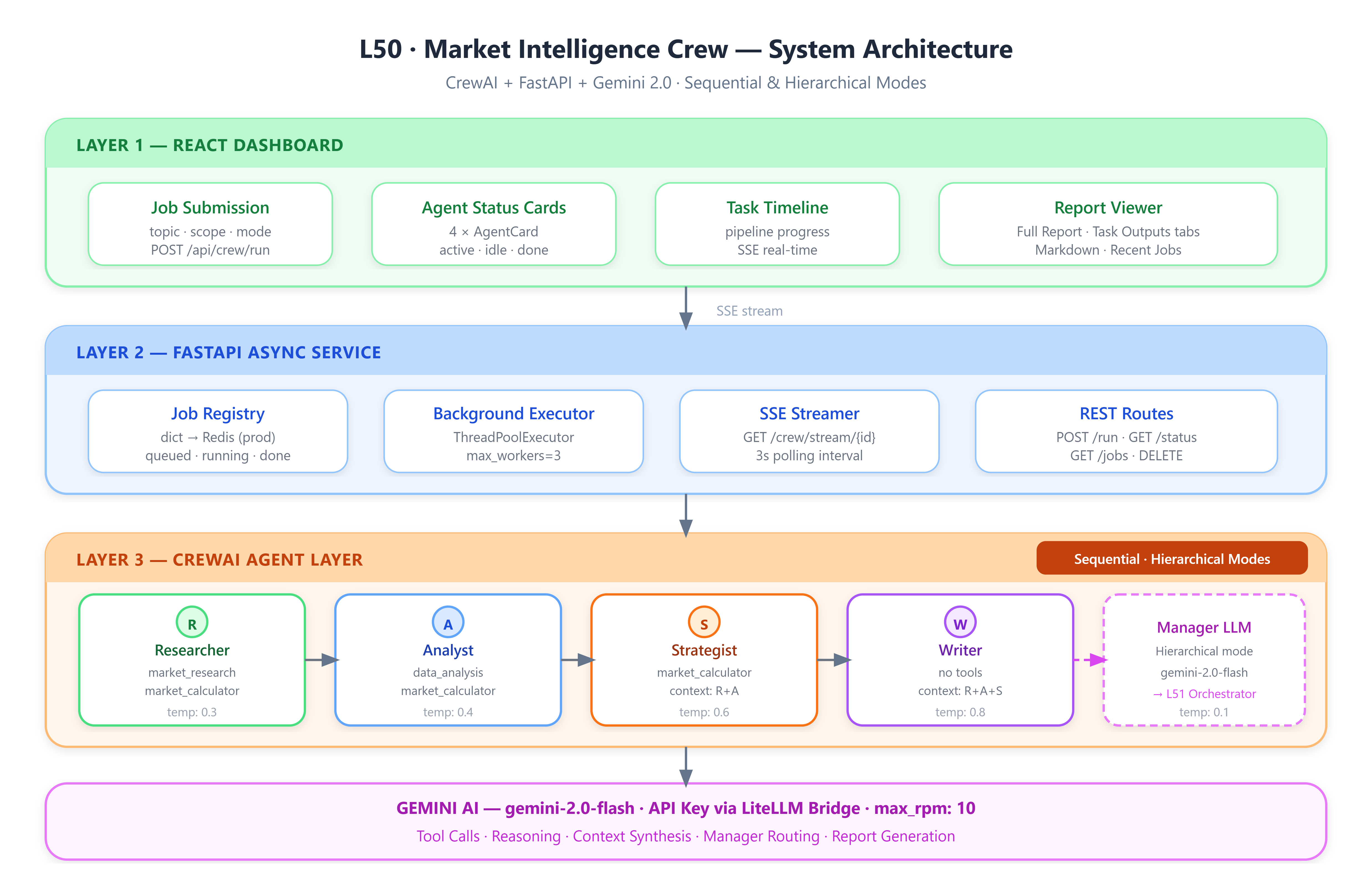Click '3s polling interval' text
The height and width of the screenshot is (884, 1372).
(809, 456)
